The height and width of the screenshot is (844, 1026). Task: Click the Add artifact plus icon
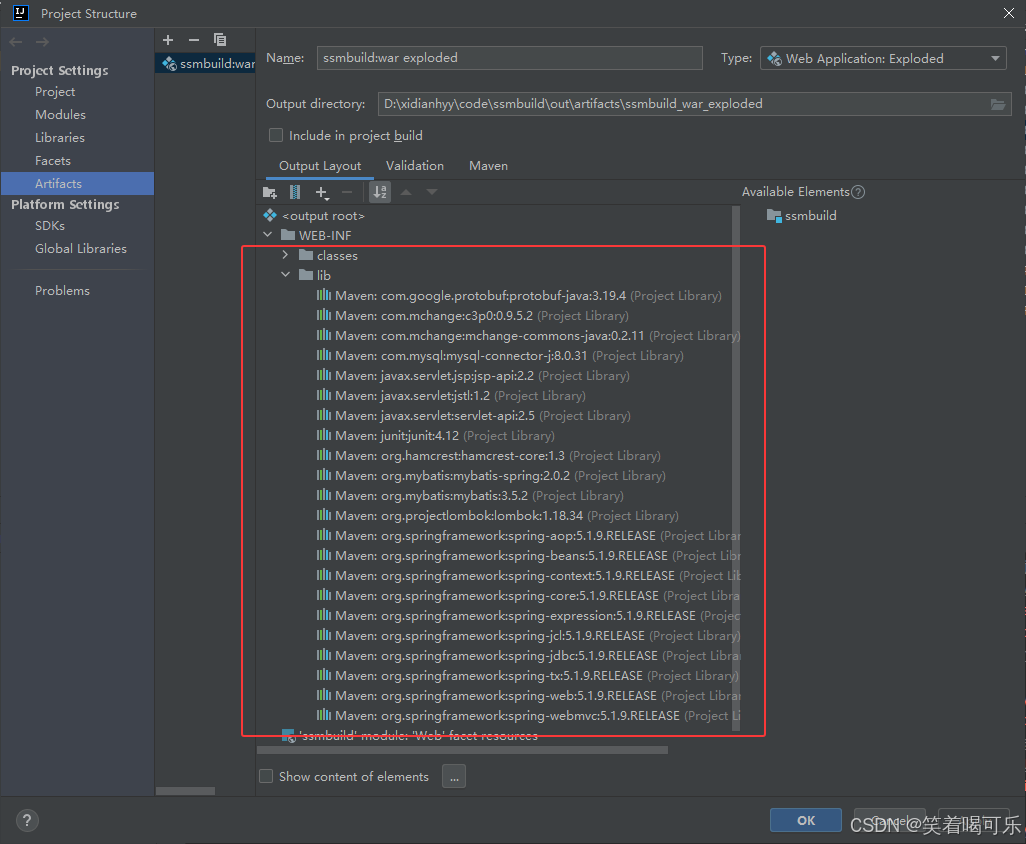[168, 40]
